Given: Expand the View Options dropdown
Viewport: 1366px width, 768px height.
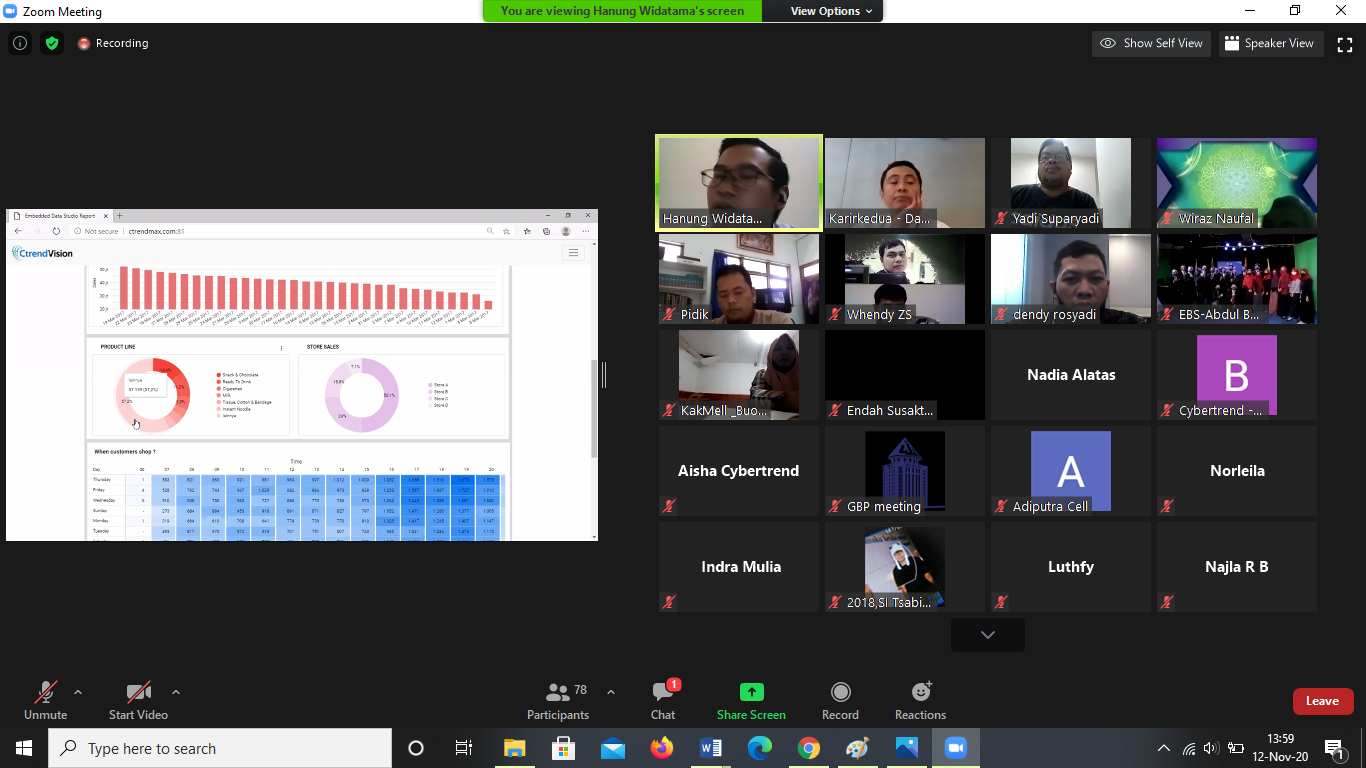Looking at the screenshot, I should (831, 11).
